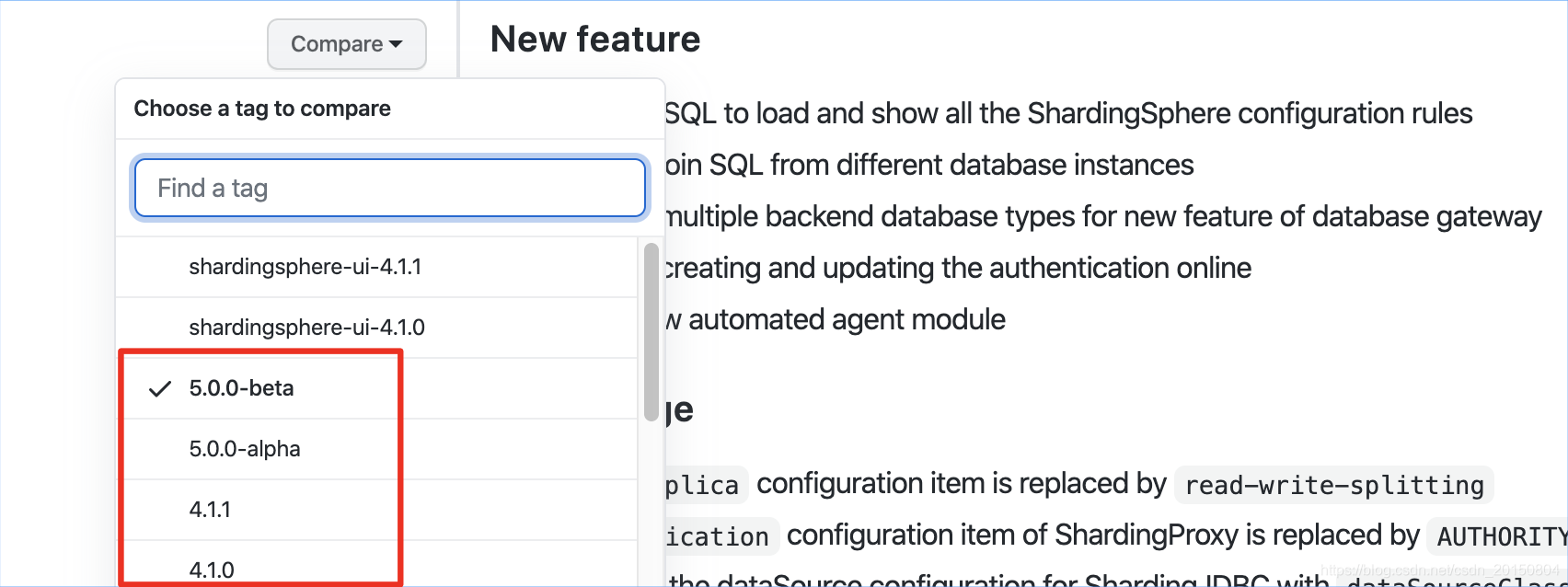This screenshot has height=587, width=1568.
Task: Choose the 5.0.0-beta tag
Action: click(x=241, y=388)
